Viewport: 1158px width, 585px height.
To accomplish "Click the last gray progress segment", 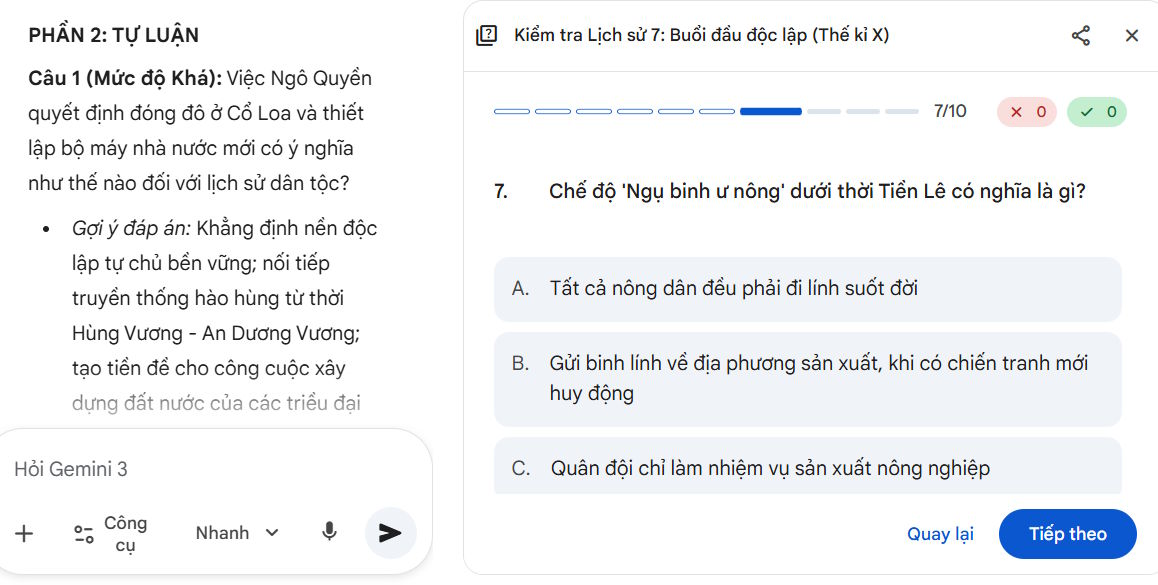I will [900, 111].
